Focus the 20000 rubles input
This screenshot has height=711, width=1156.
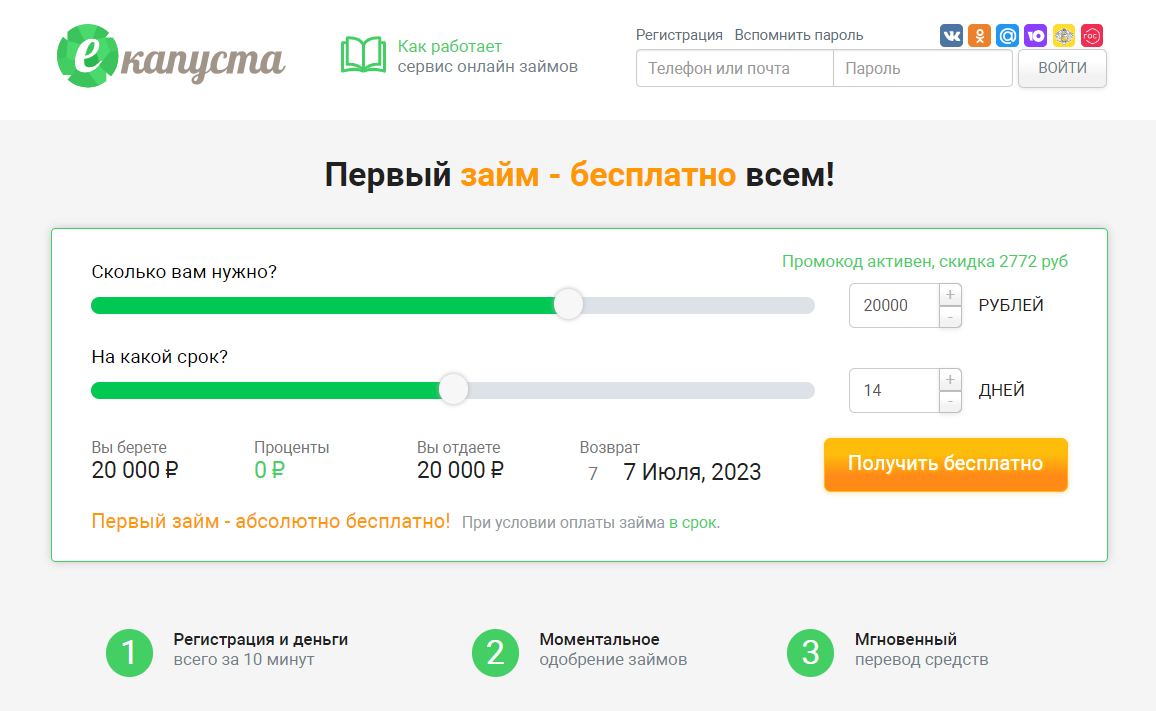pyautogui.click(x=894, y=305)
